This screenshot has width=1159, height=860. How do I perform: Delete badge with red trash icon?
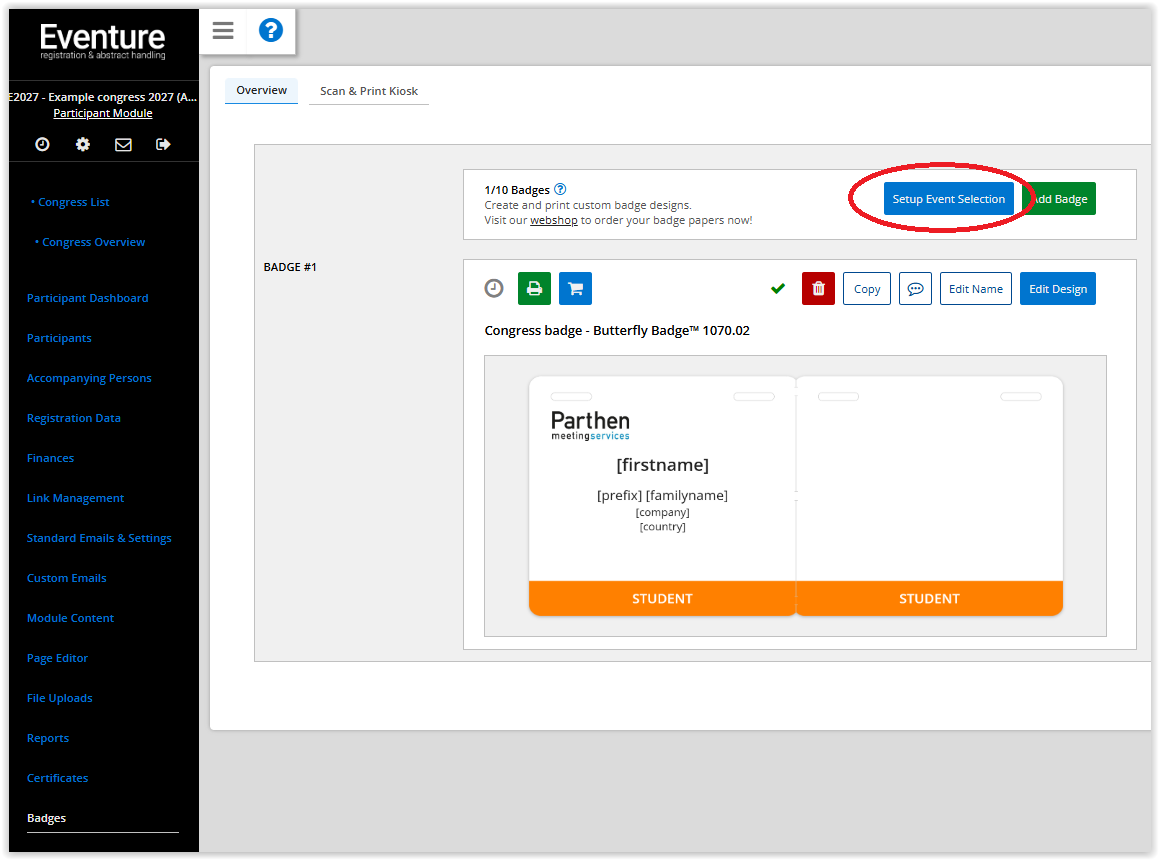click(818, 289)
